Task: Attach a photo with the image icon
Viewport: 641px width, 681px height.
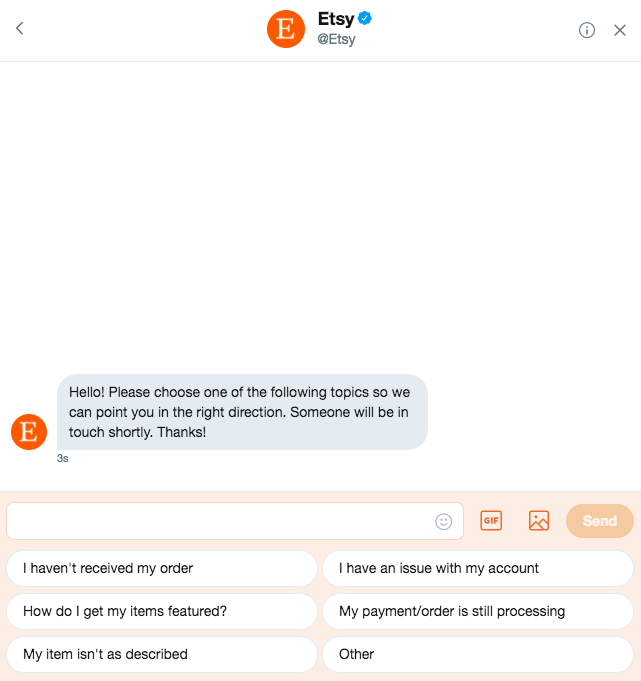Action: pos(539,520)
